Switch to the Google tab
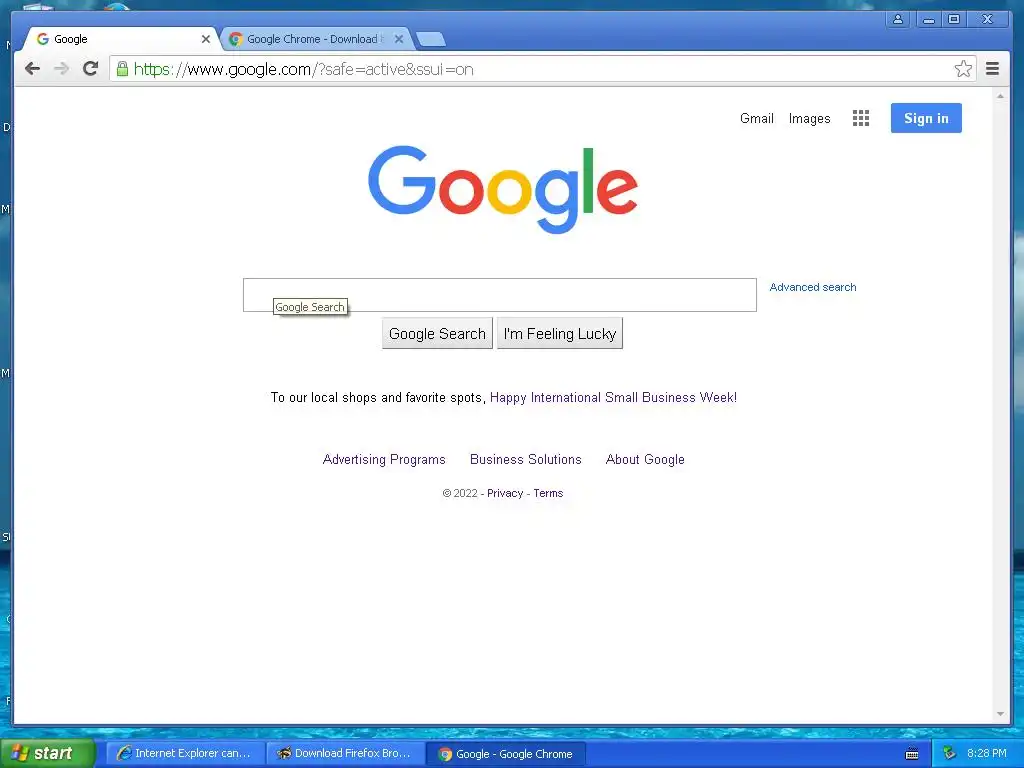 point(121,39)
